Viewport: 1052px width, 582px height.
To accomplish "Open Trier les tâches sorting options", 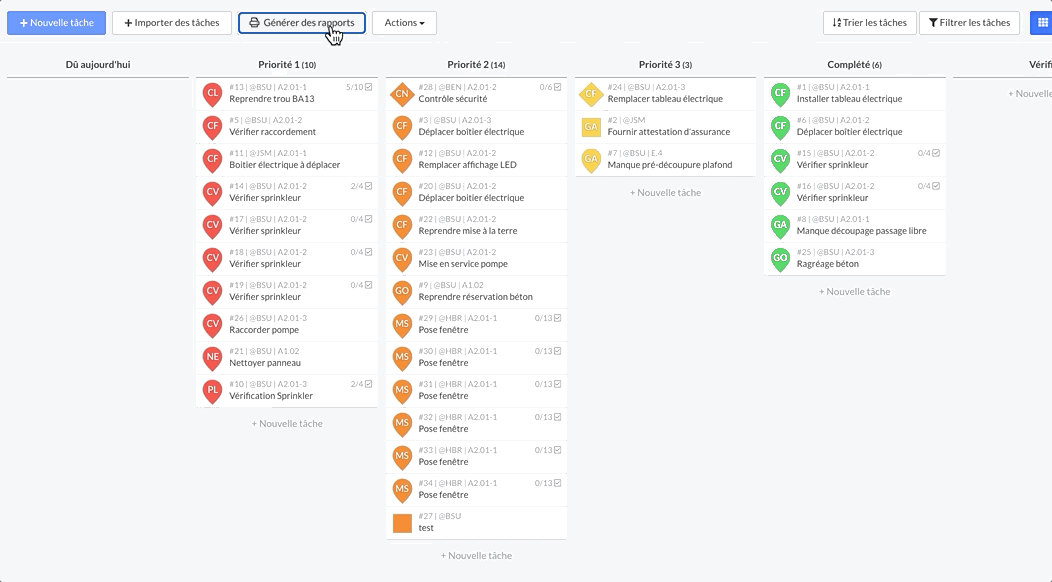I will click(870, 23).
